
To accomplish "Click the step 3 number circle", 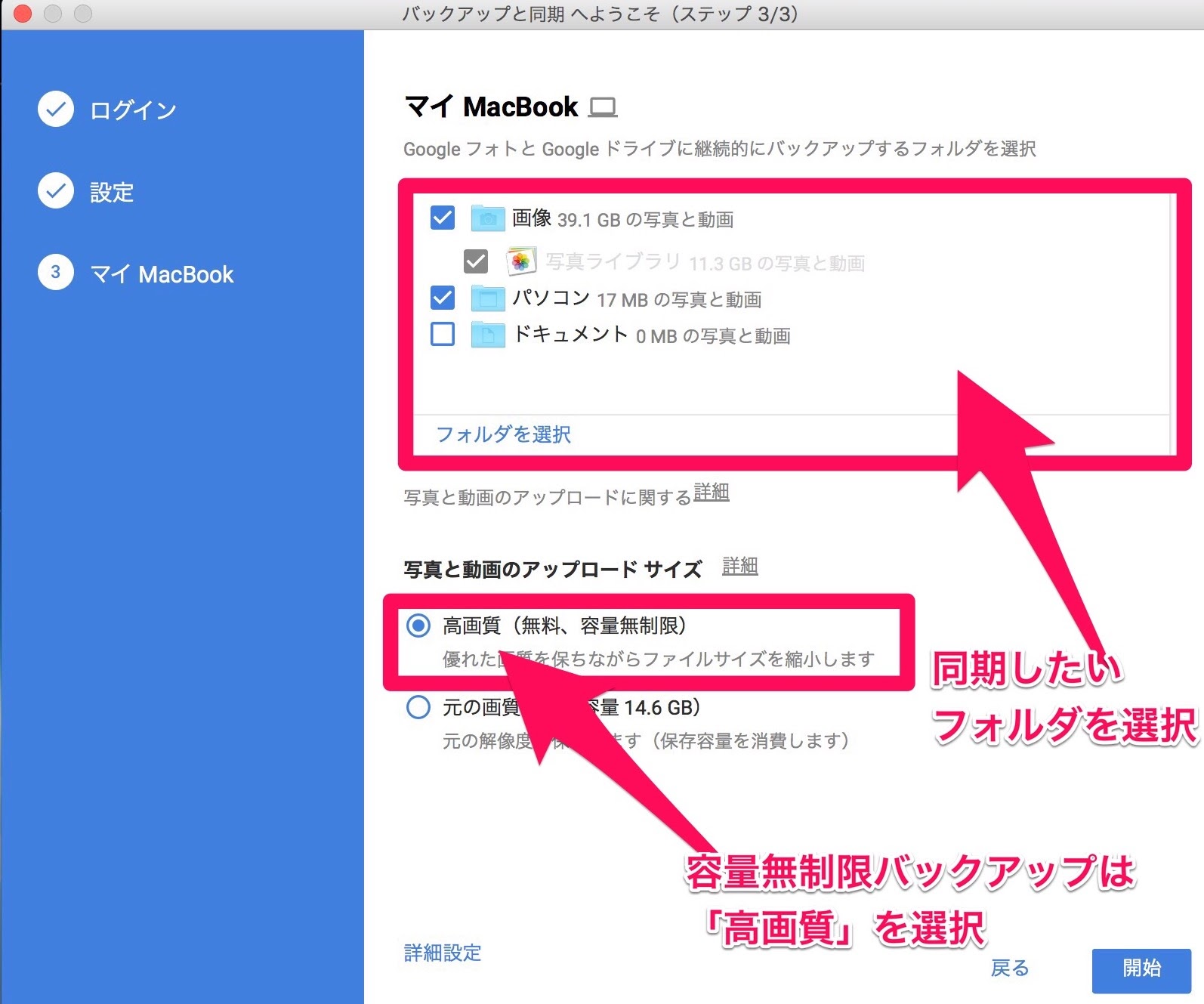I will [56, 272].
